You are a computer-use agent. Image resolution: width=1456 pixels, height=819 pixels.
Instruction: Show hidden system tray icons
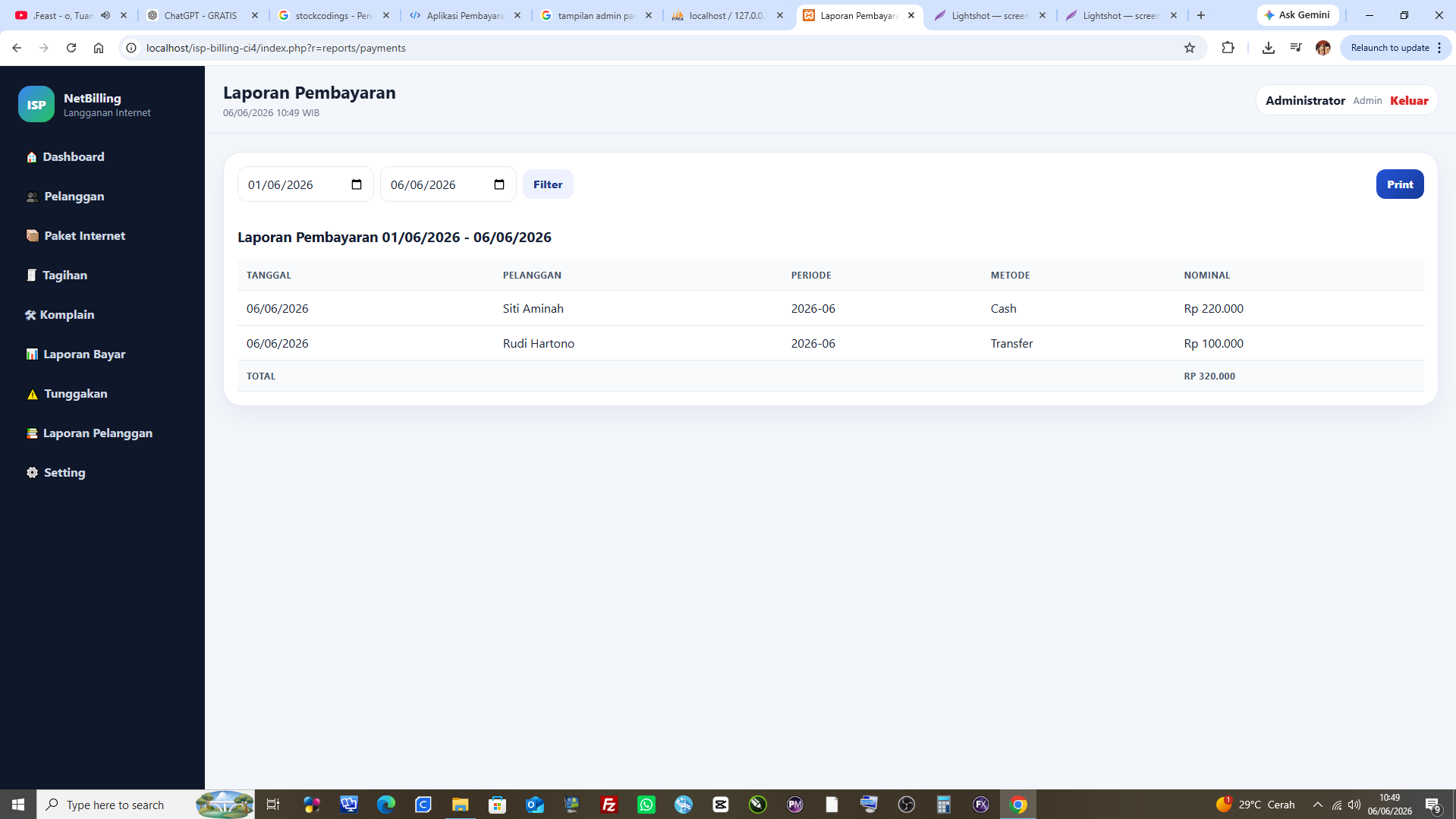point(1318,805)
